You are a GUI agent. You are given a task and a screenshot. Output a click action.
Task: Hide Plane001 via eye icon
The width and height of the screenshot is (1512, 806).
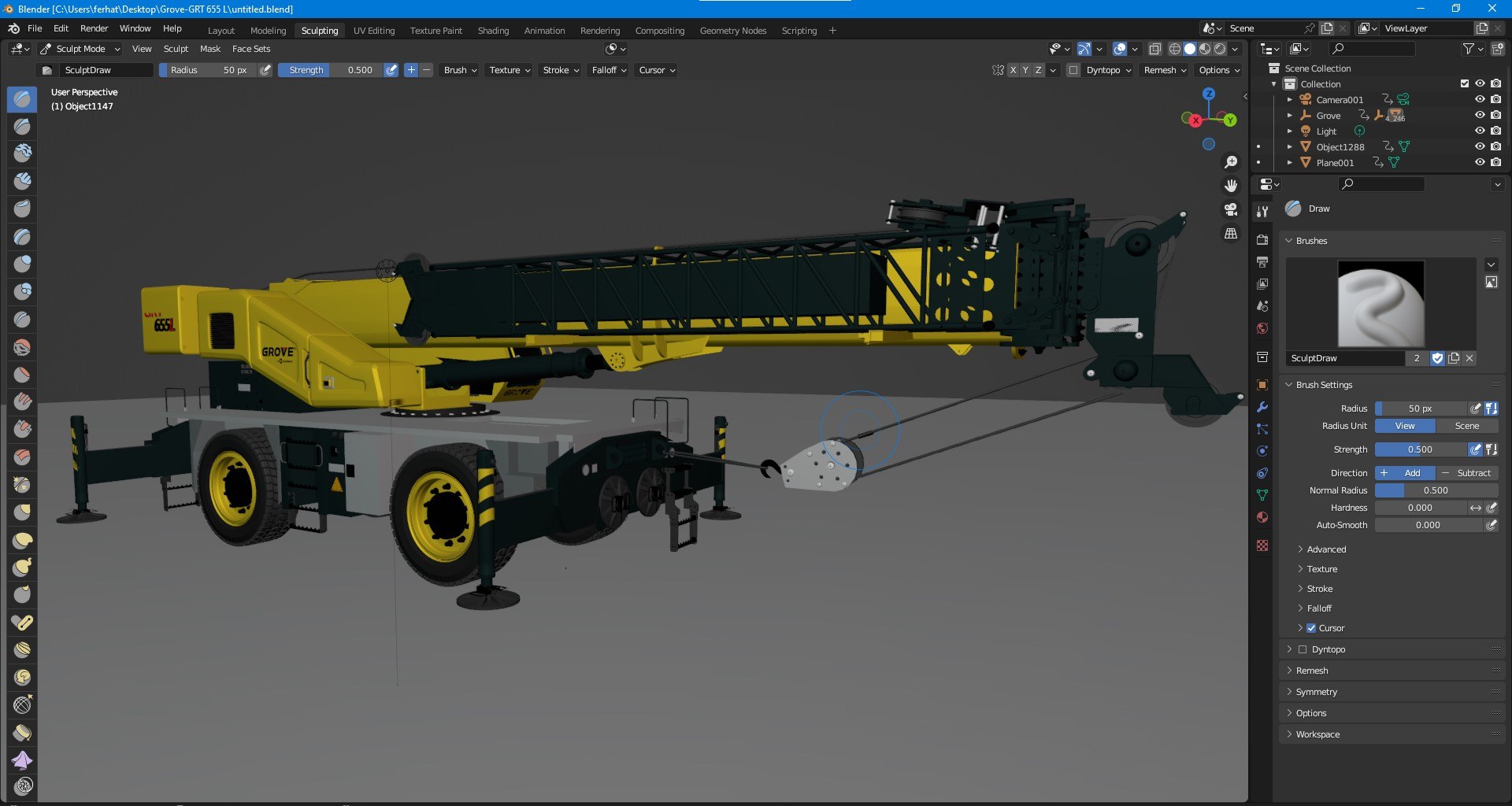tap(1480, 162)
